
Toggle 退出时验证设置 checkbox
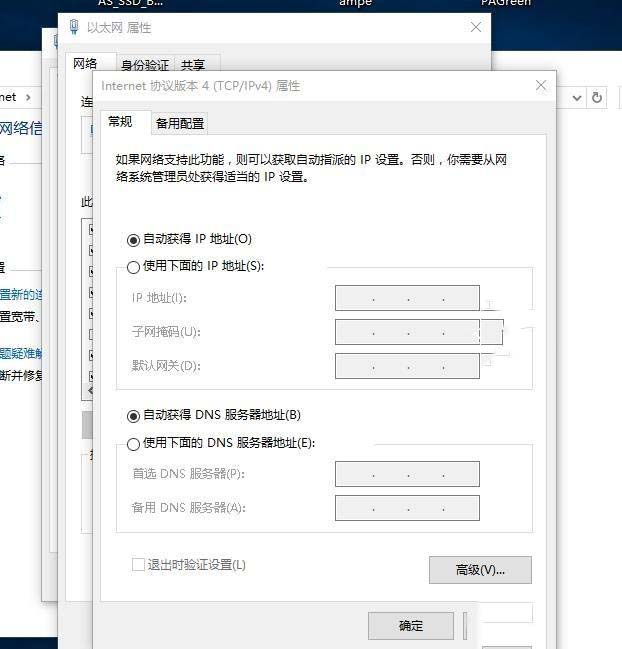click(x=138, y=565)
